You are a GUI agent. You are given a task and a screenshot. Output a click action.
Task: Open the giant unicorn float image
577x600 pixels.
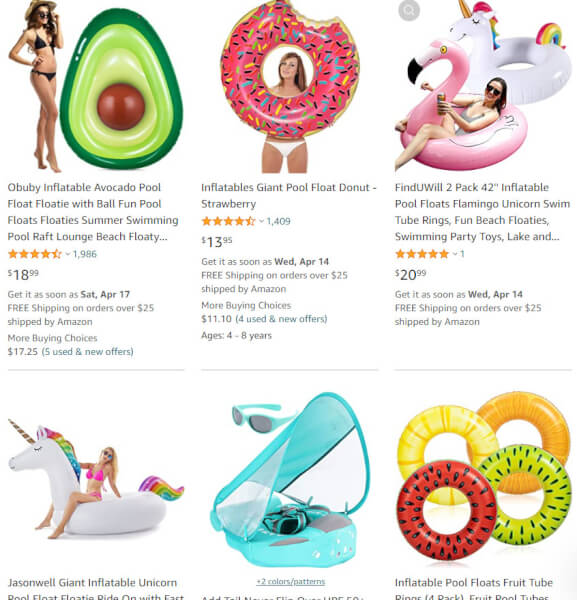96,478
